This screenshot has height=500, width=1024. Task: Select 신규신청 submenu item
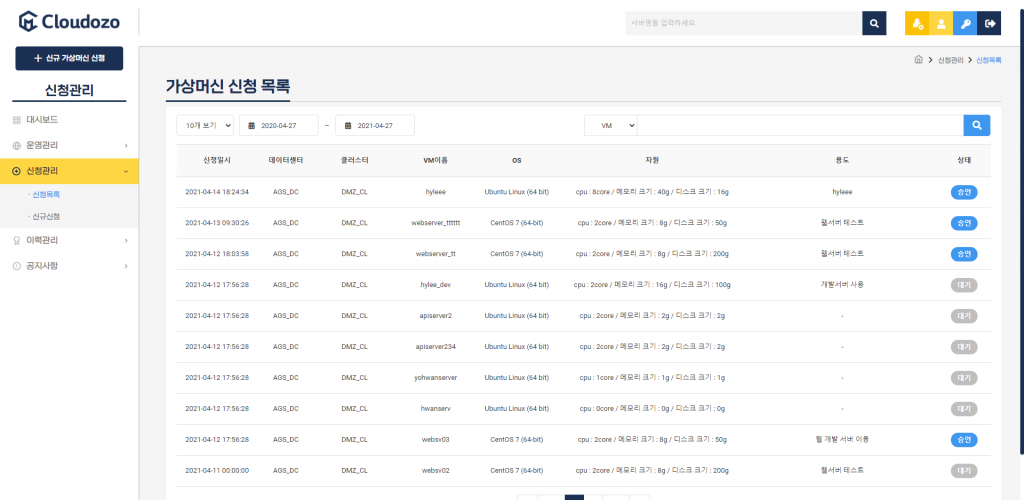coord(46,216)
